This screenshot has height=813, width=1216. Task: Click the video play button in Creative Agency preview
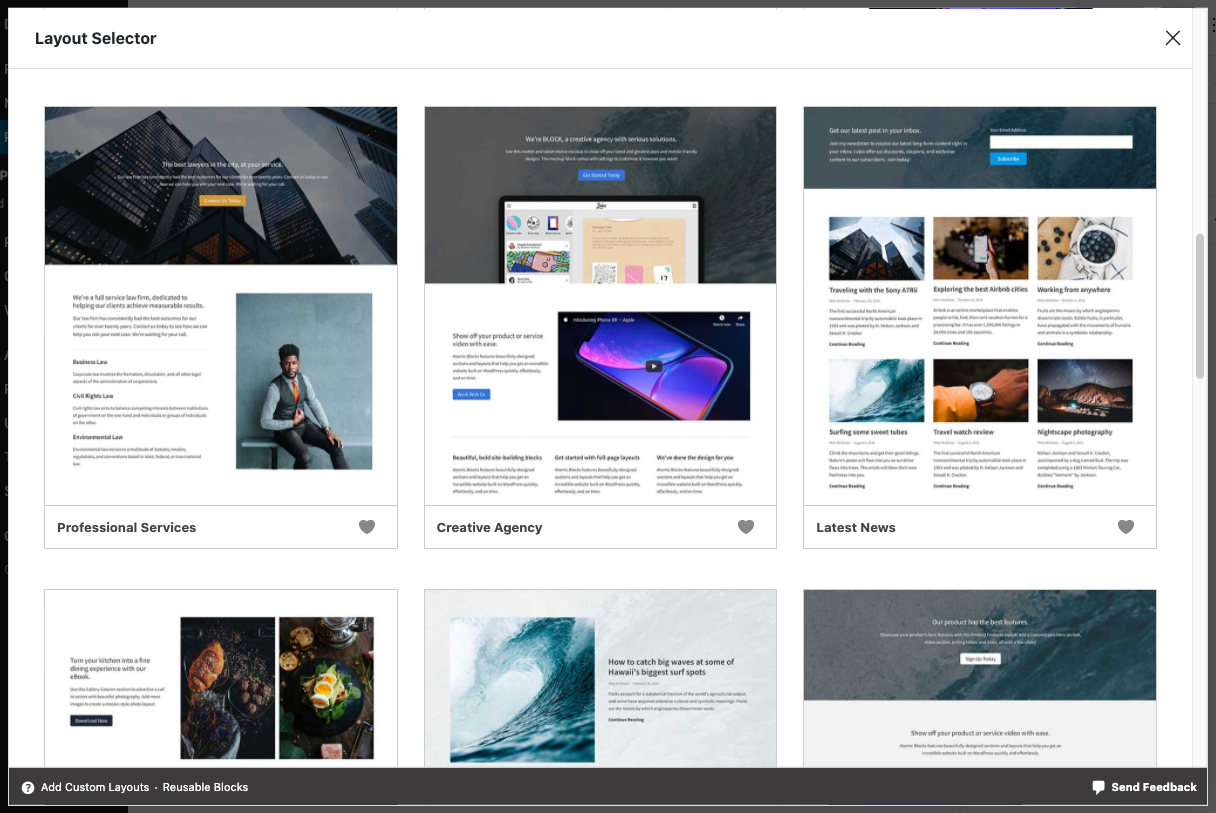653,366
